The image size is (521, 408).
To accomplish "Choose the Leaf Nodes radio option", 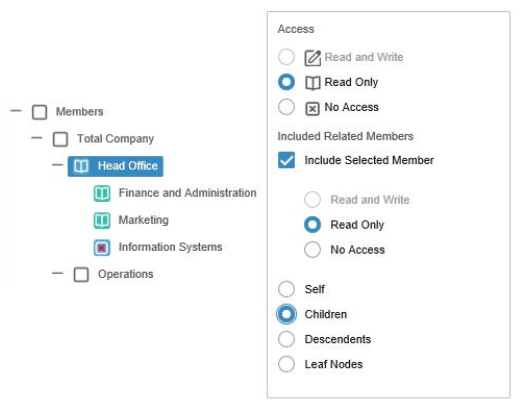I will (286, 364).
